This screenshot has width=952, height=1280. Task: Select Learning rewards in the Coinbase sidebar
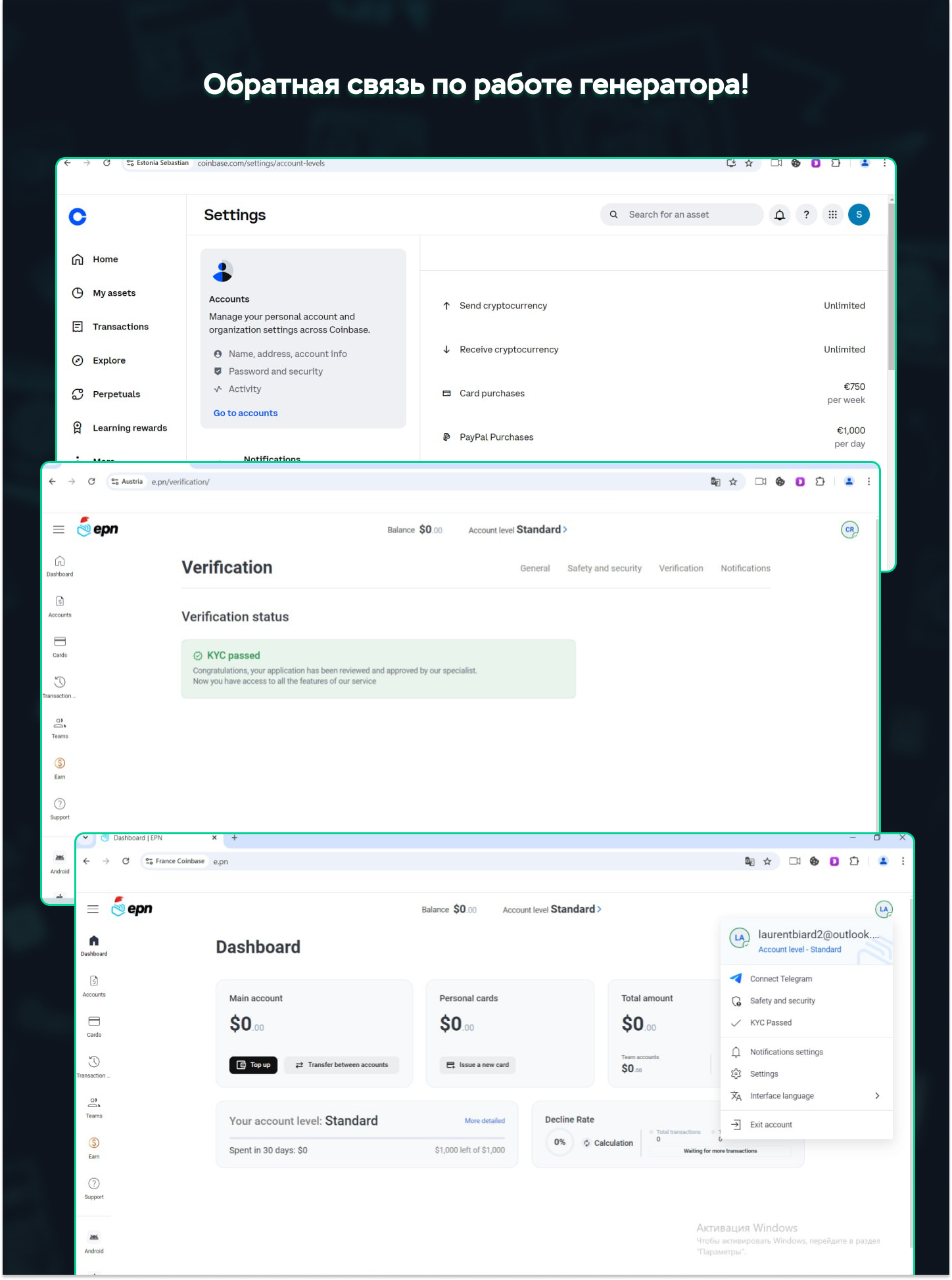click(x=129, y=428)
